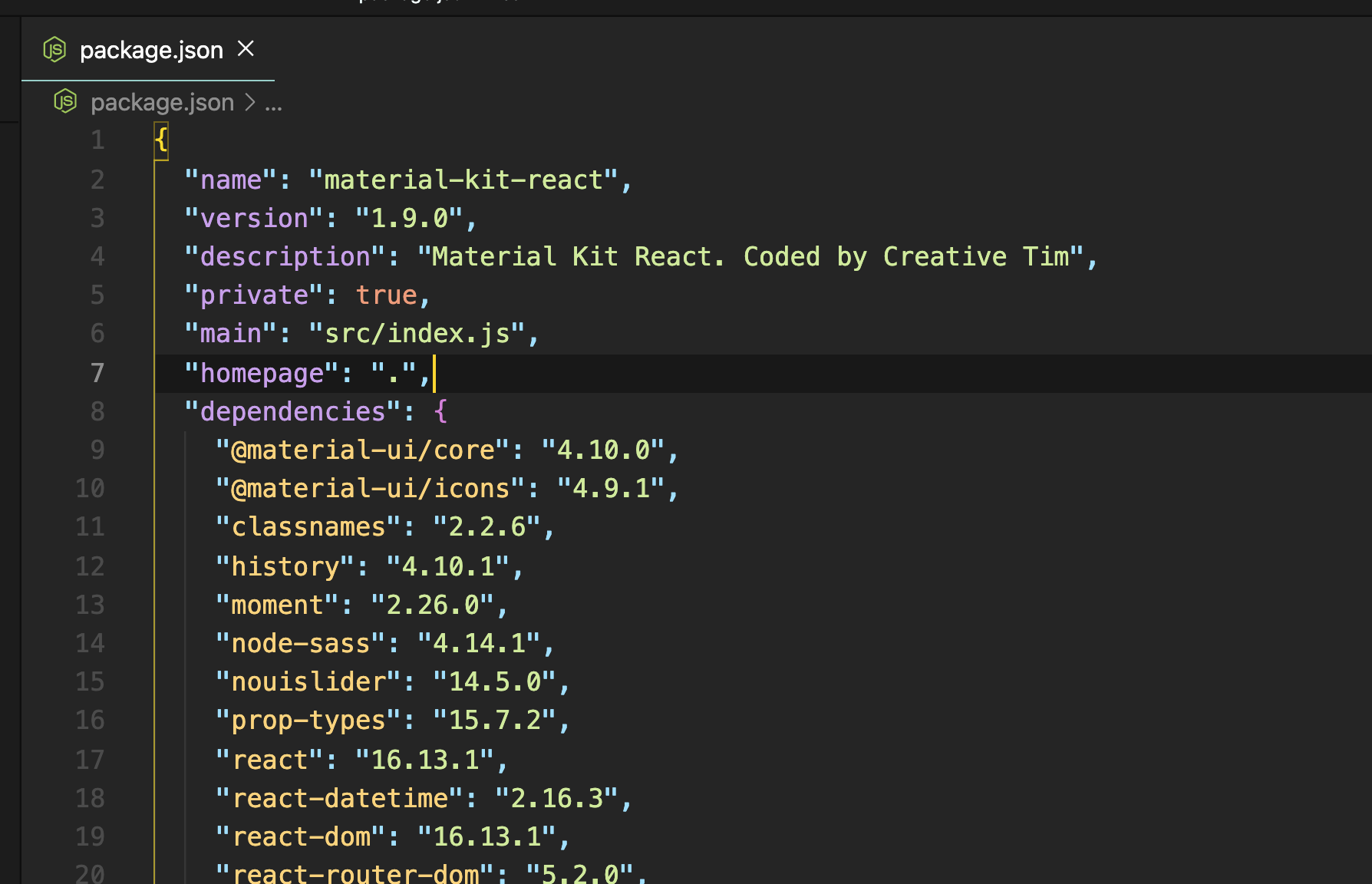Click the "dependencies" key
Image resolution: width=1372 pixels, height=884 pixels.
292,411
